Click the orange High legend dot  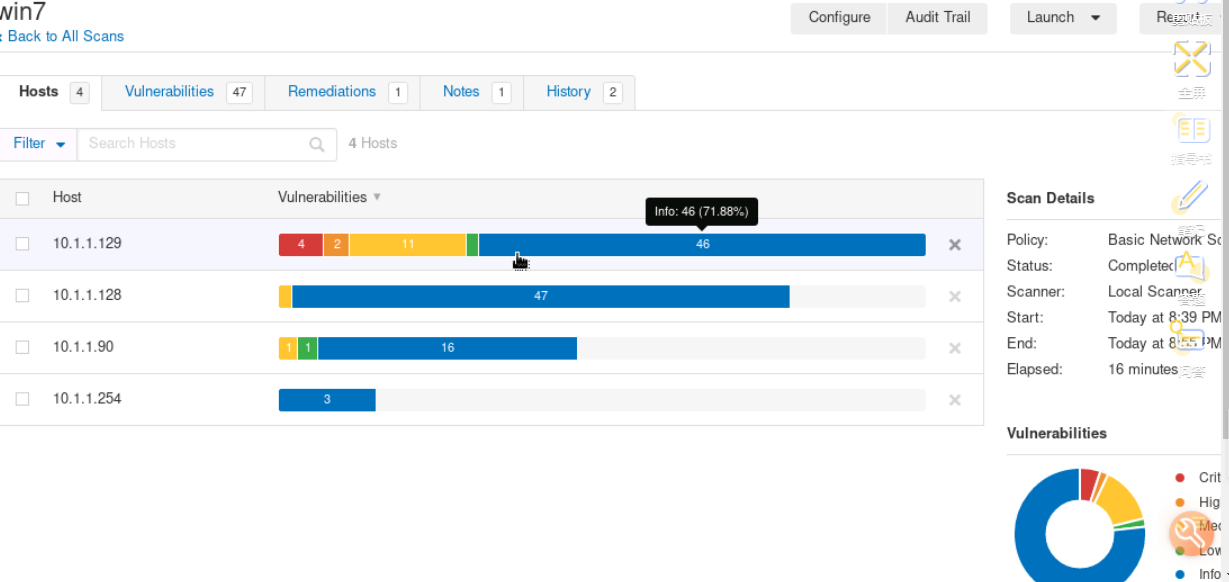[x=1180, y=502]
